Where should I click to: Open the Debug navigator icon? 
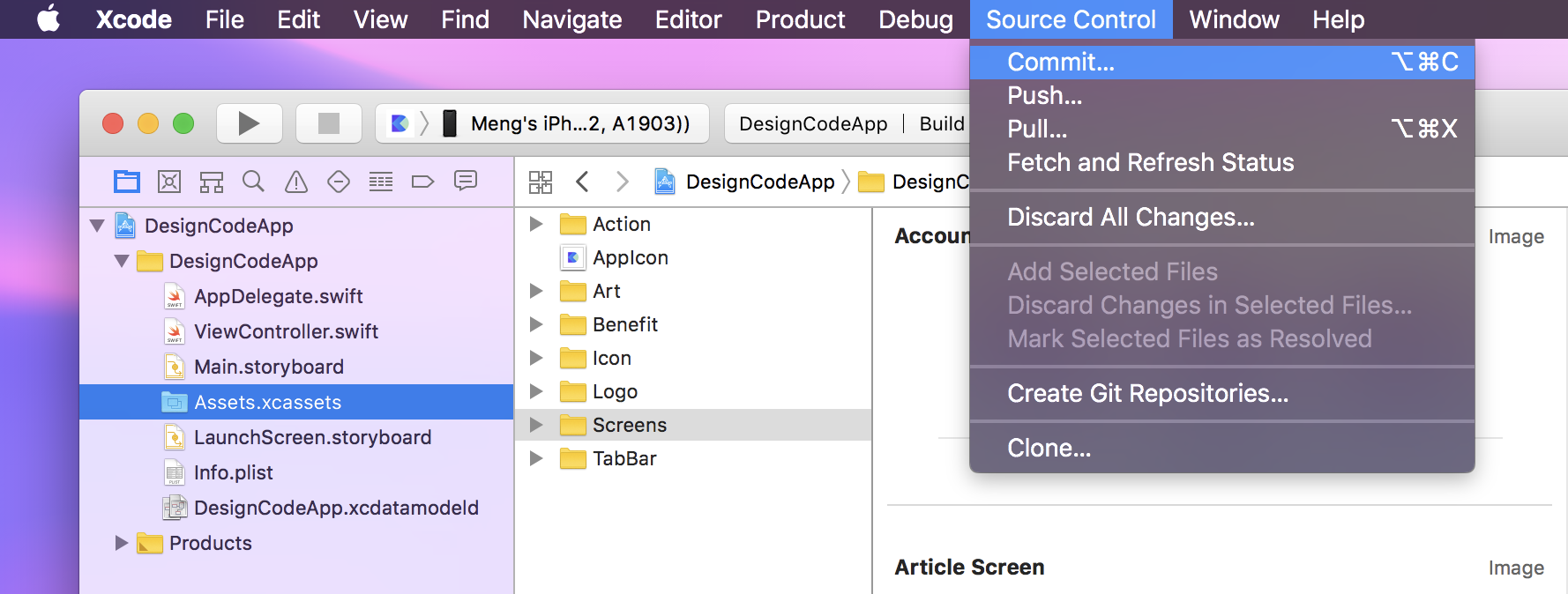381,182
